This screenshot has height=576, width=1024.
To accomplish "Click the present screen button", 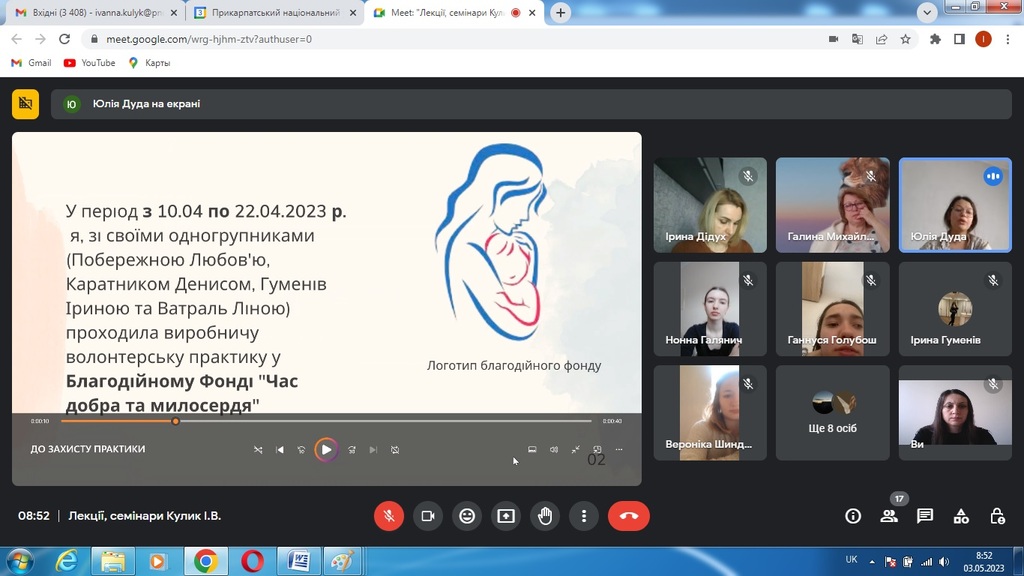I will tap(506, 516).
